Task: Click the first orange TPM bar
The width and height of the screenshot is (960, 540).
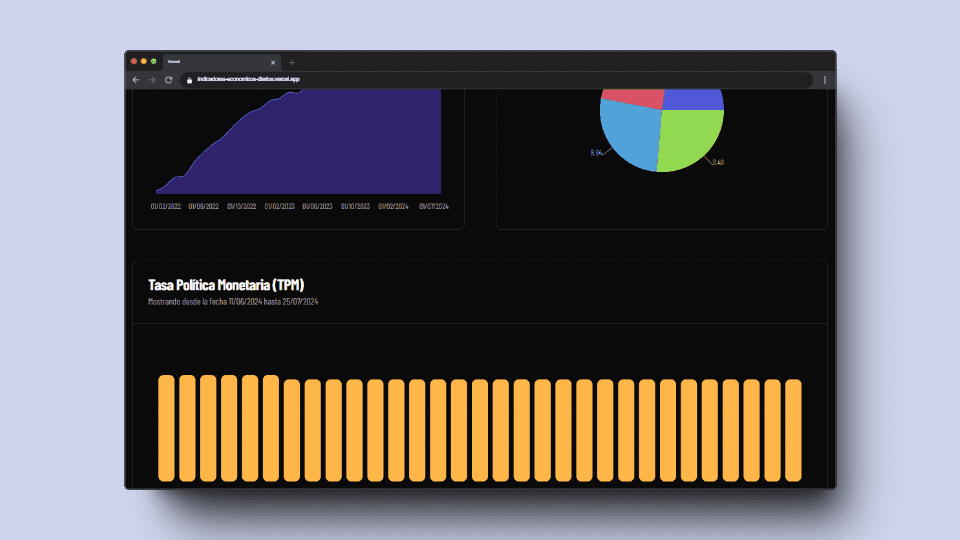Action: coord(166,428)
